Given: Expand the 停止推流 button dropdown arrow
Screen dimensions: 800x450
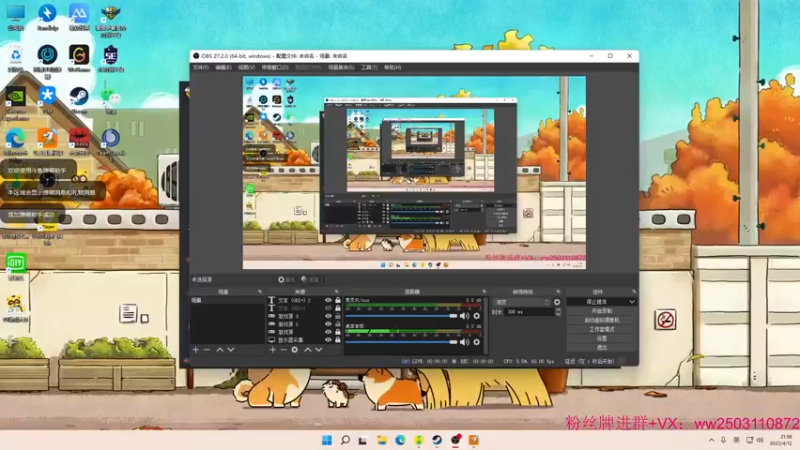Looking at the screenshot, I should point(632,302).
